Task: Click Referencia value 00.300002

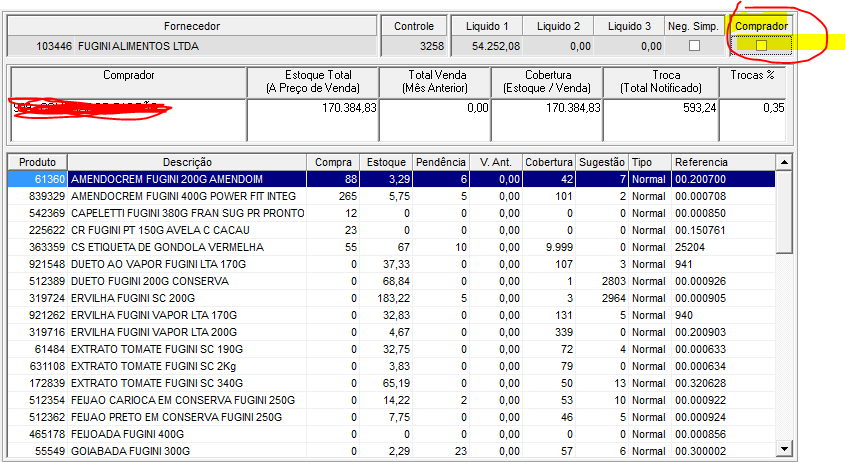Action: pyautogui.click(x=700, y=451)
